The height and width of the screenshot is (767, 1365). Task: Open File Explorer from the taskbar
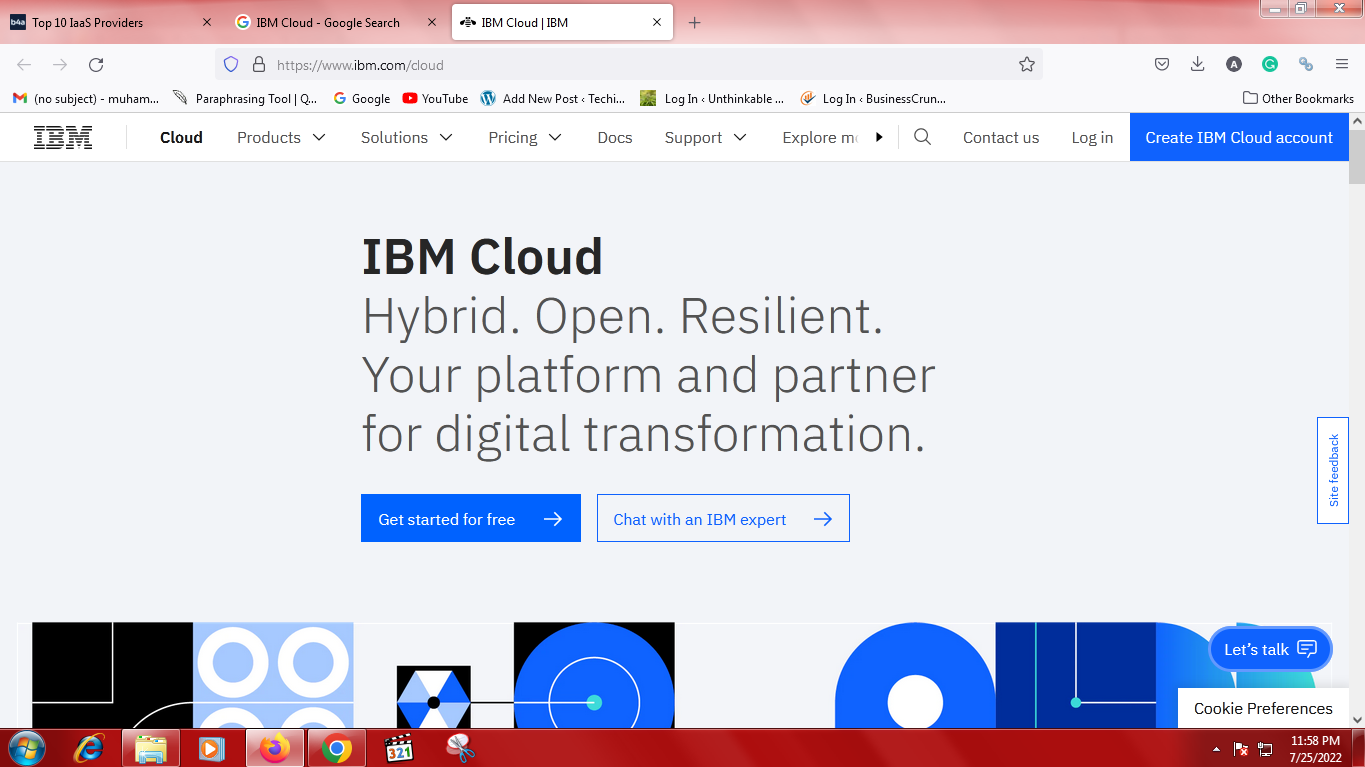[150, 748]
